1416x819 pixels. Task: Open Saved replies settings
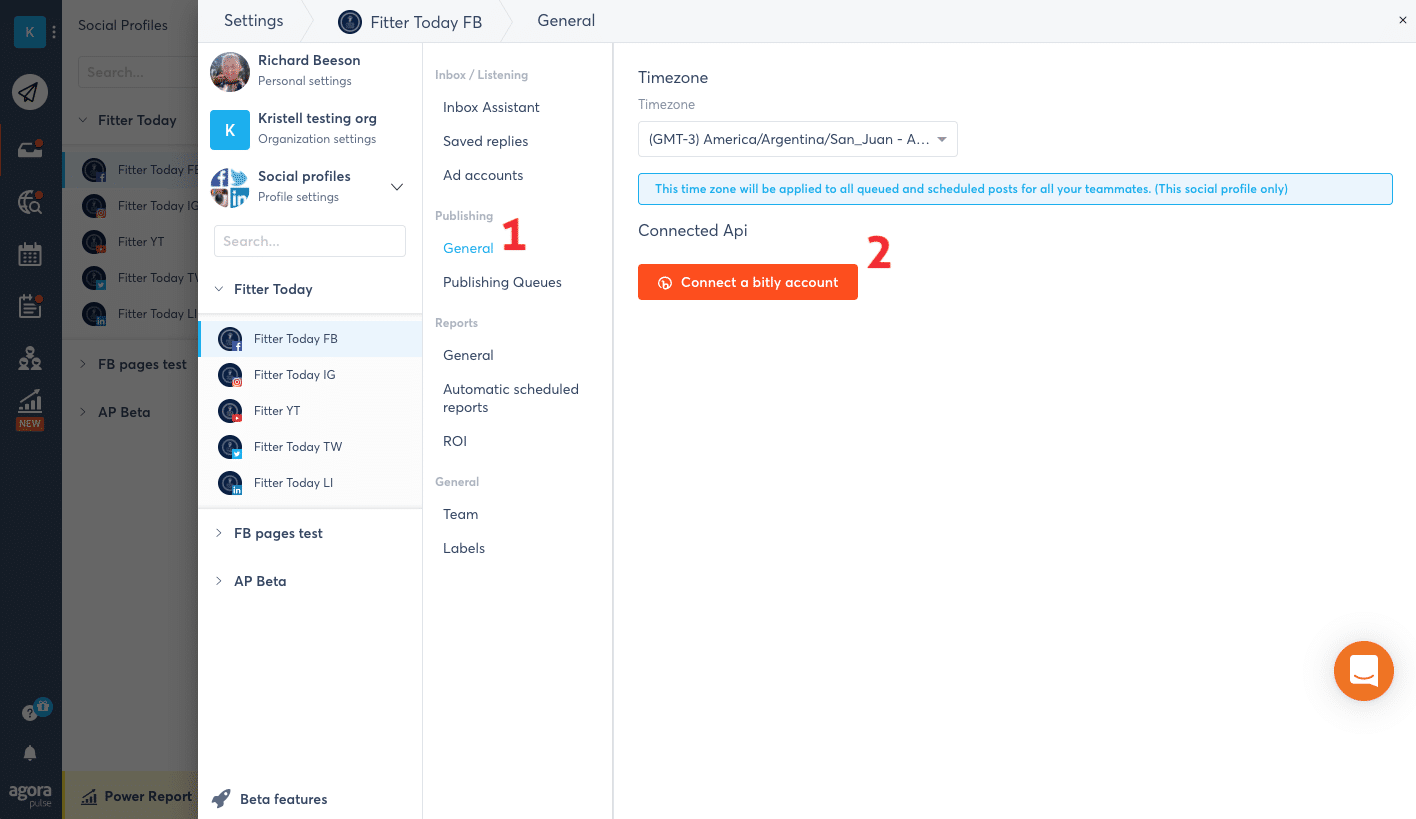click(x=485, y=141)
